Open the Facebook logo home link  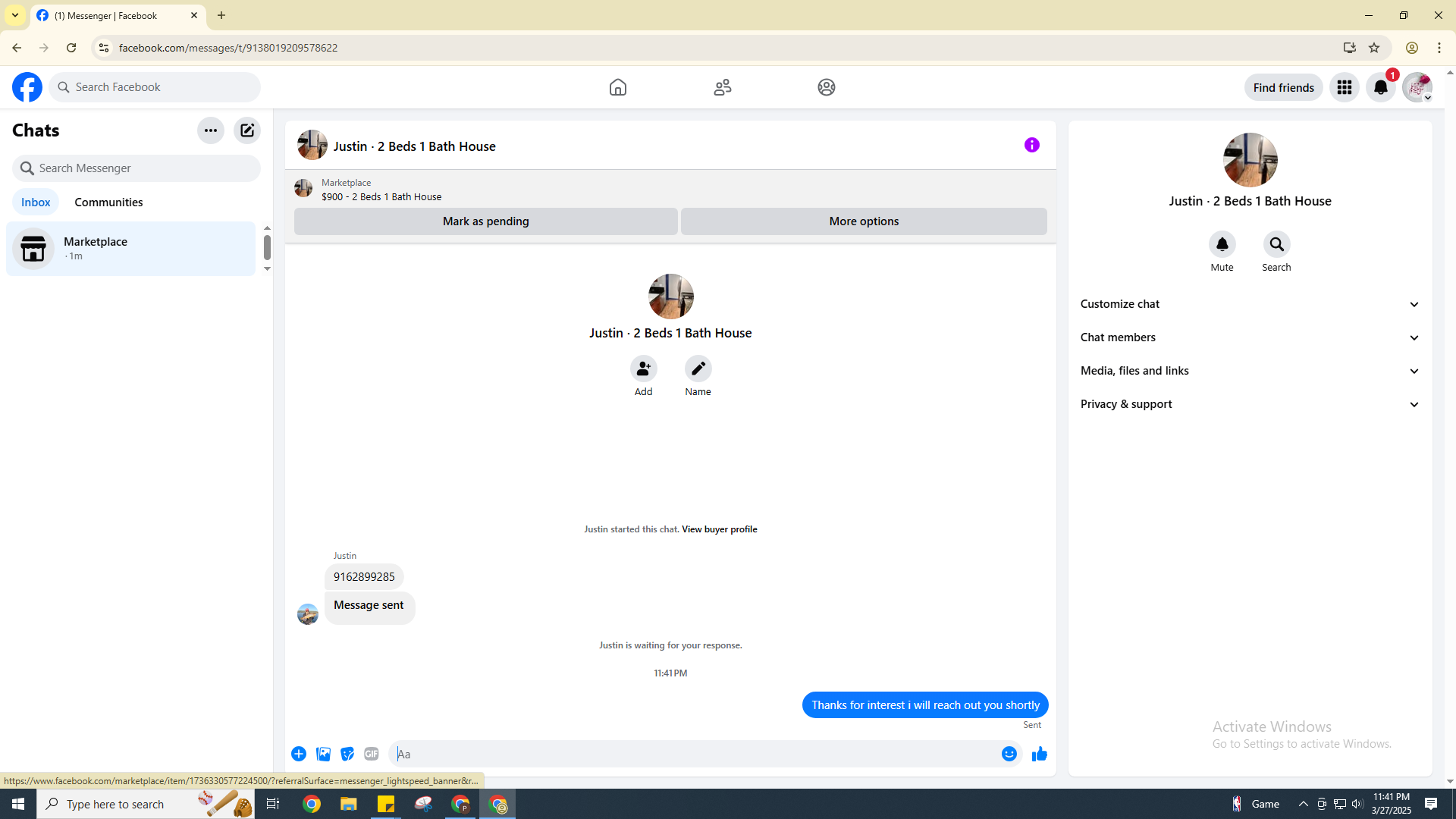pos(27,87)
